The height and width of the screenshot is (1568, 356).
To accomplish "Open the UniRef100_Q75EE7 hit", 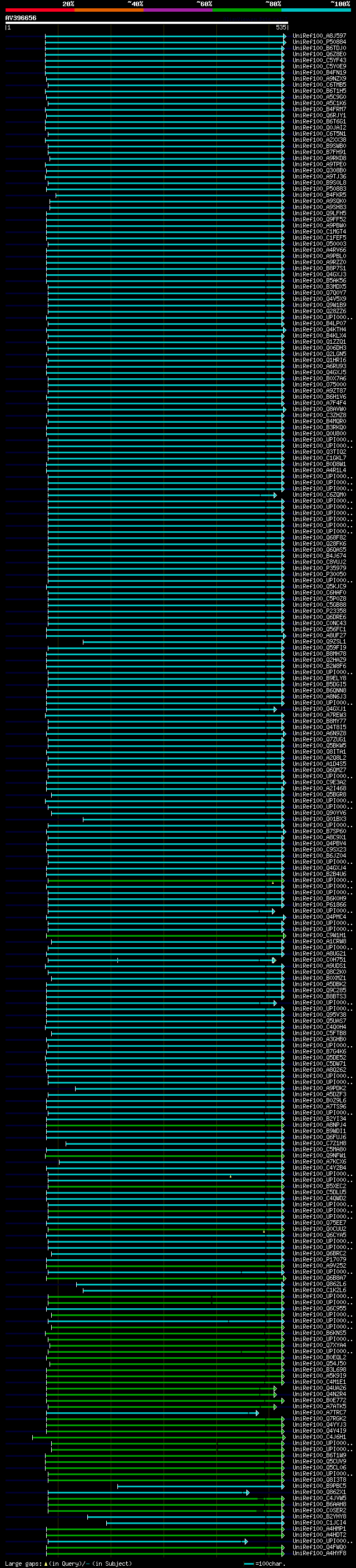I will [319, 1223].
